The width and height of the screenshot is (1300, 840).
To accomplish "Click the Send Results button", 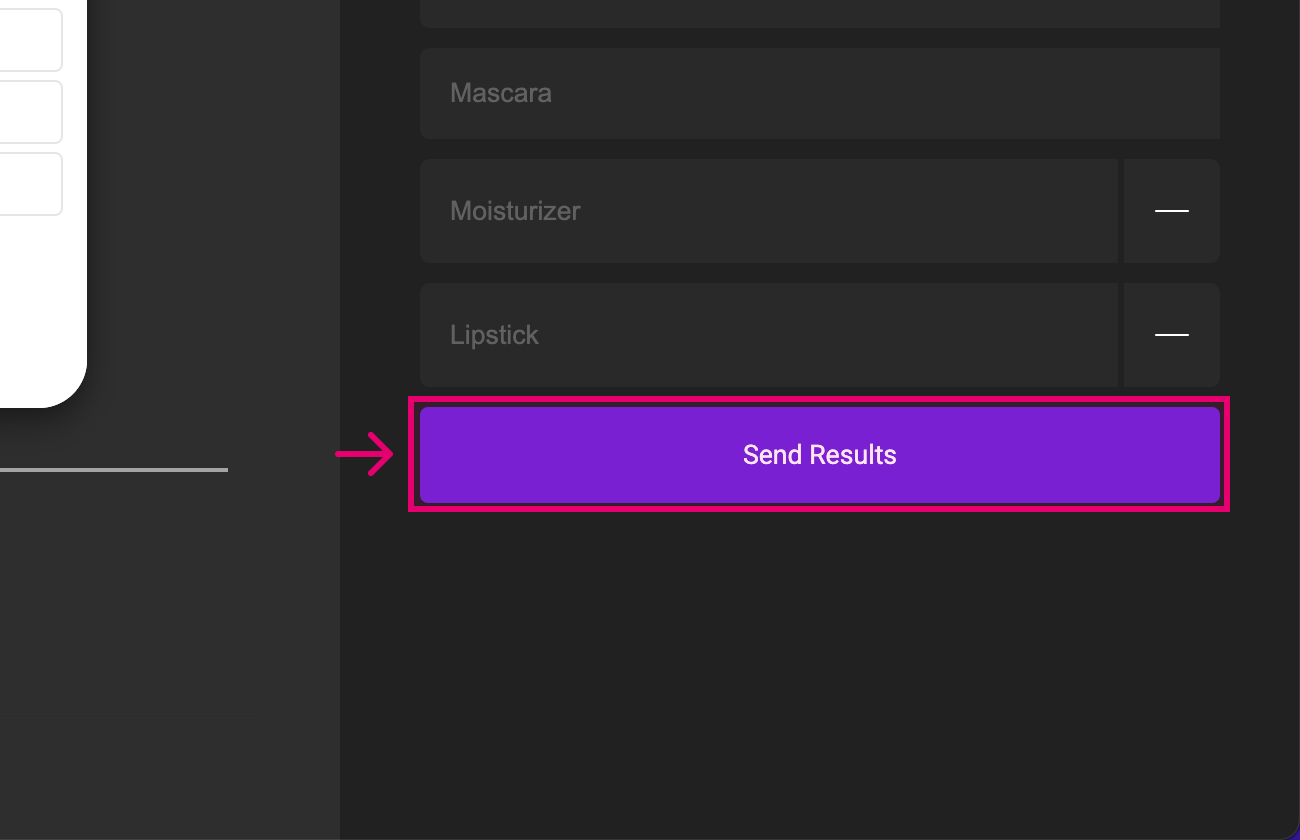I will [820, 455].
